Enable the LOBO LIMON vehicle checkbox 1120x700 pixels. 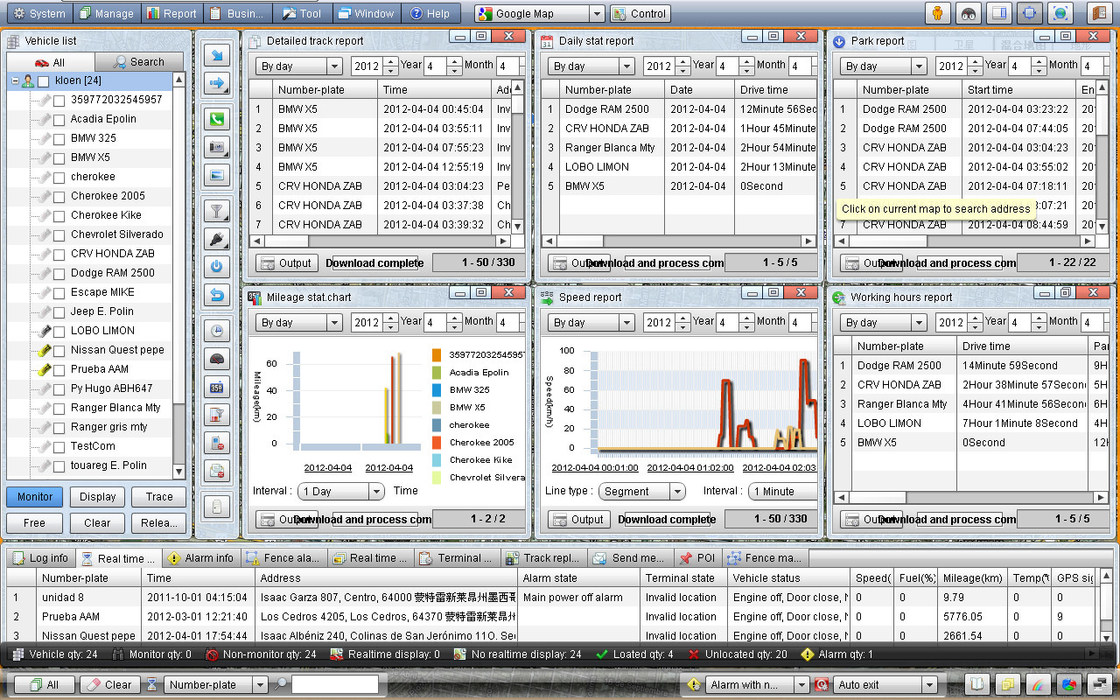(59, 331)
